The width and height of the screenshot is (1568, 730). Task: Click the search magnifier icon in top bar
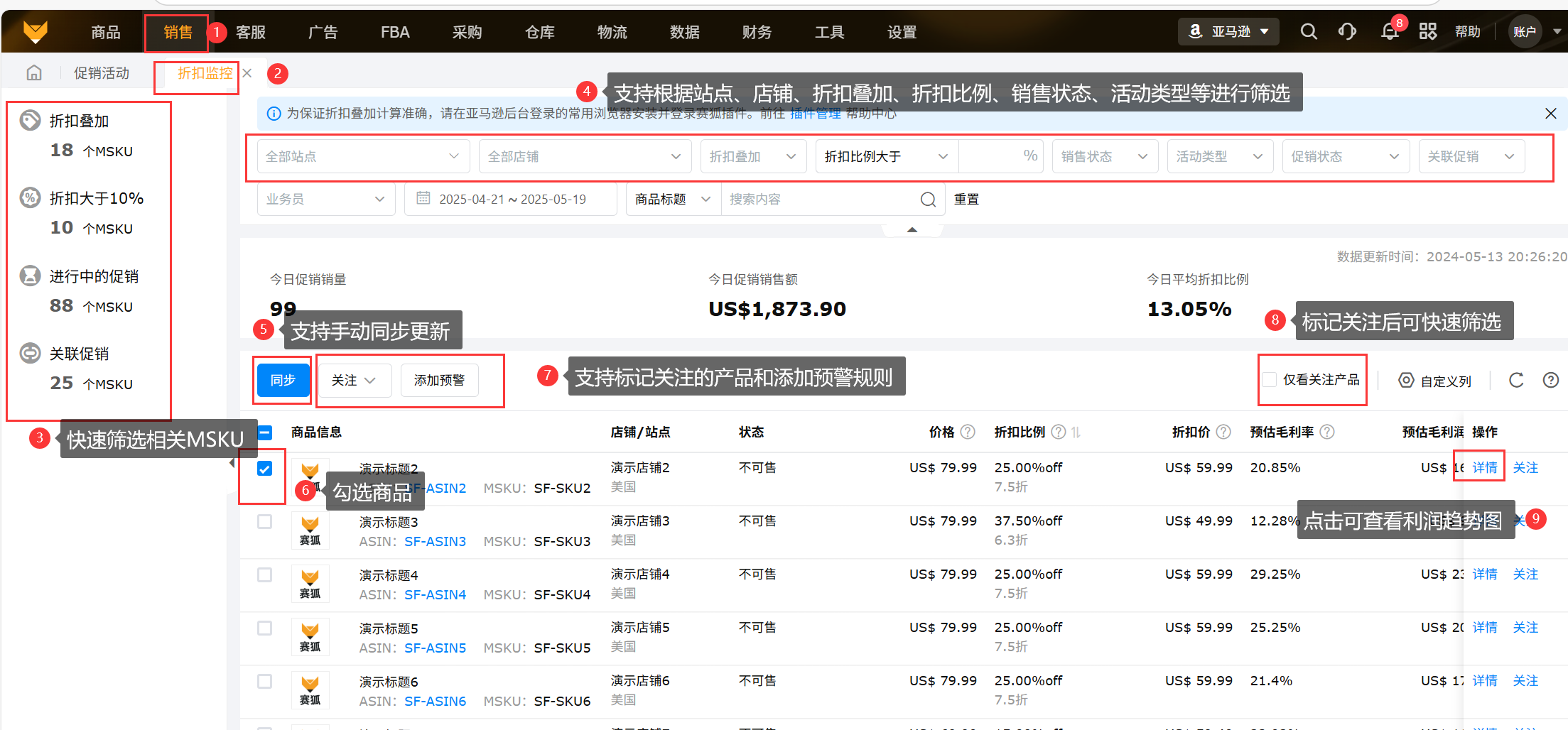point(1308,32)
